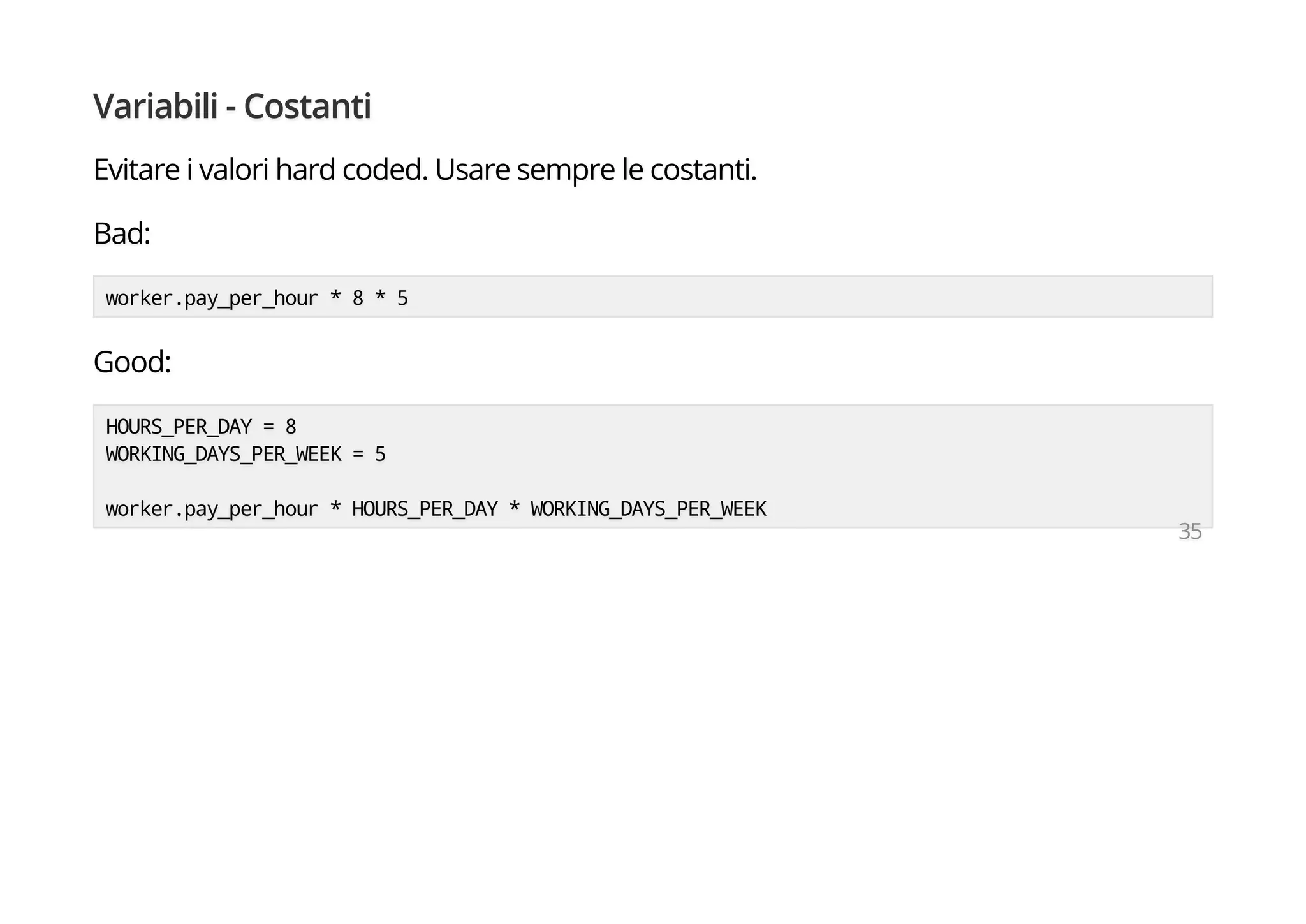Click worker.pay_per_hour in the Good code block
The height and width of the screenshot is (924, 1306).
click(211, 510)
